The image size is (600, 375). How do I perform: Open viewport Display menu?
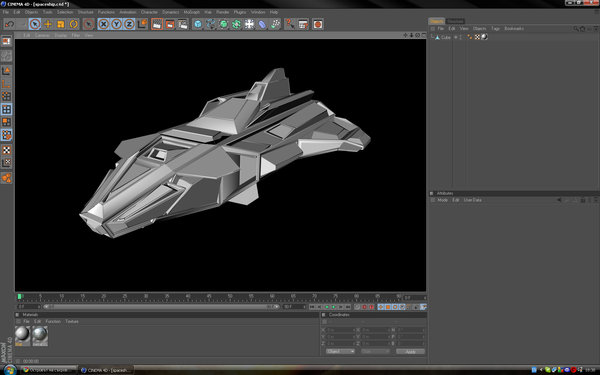coord(60,35)
